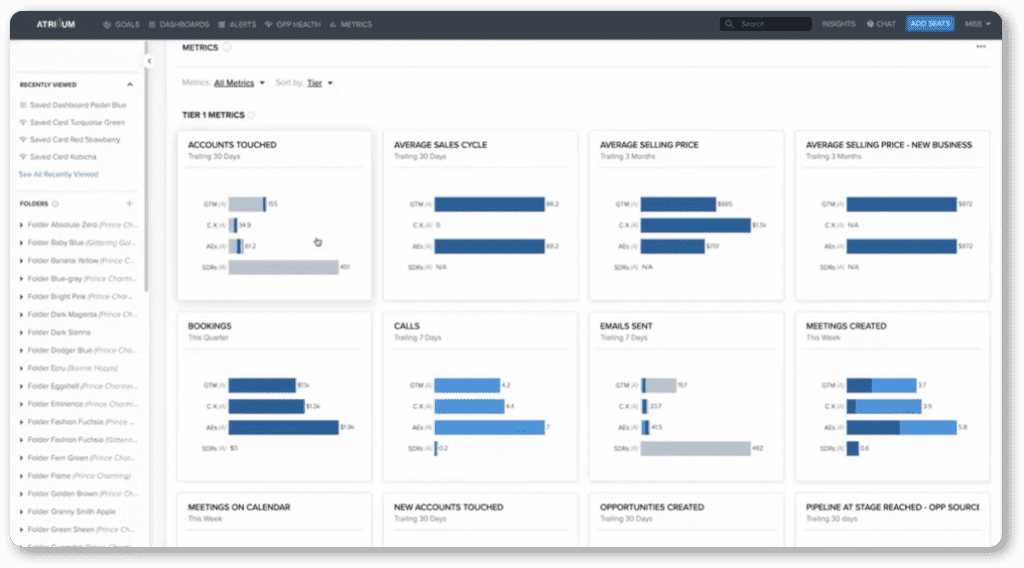This screenshot has width=1024, height=568.
Task: Open the Dashboards menu in the top navigation
Action: point(178,24)
